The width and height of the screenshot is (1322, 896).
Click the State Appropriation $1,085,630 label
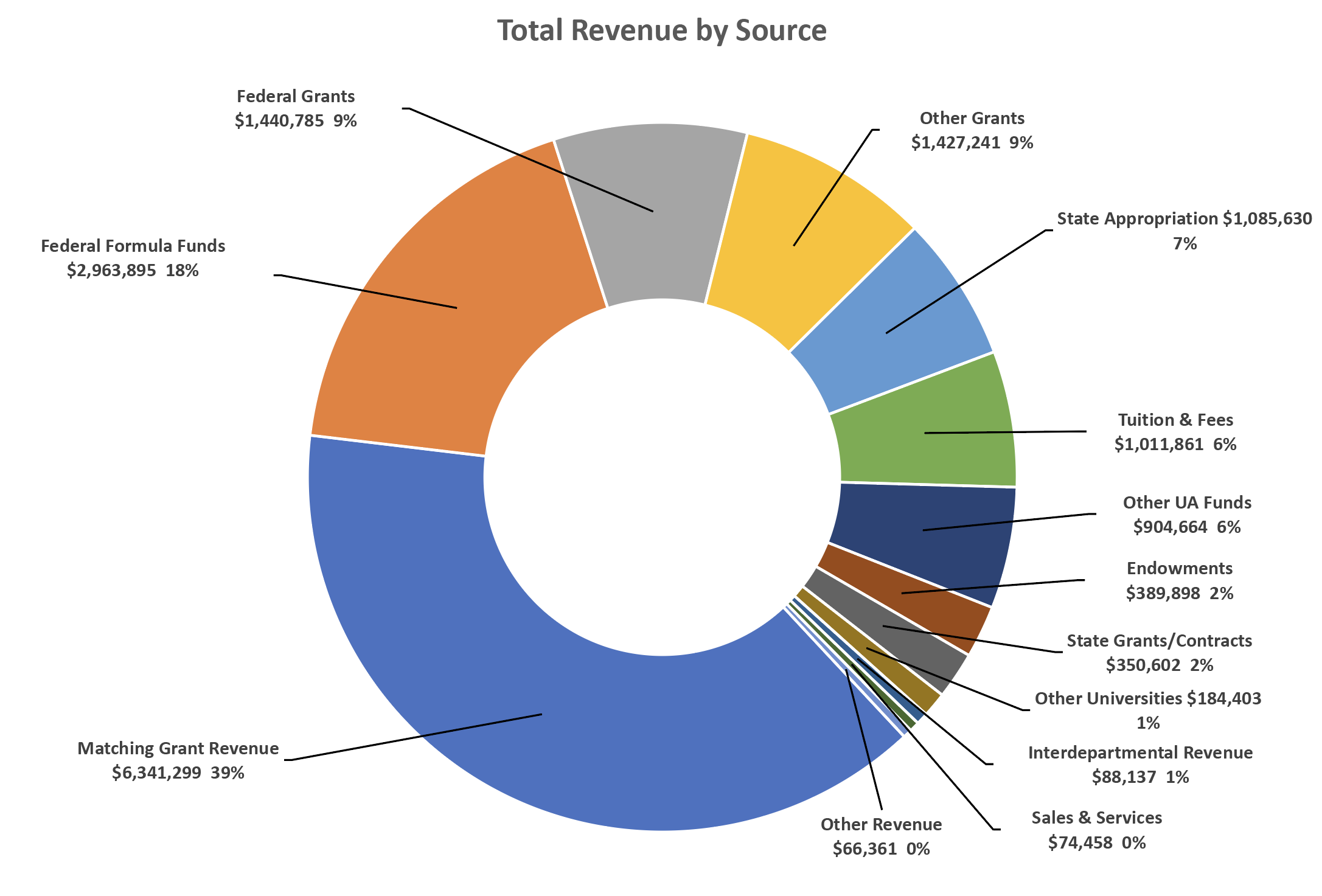click(1184, 231)
